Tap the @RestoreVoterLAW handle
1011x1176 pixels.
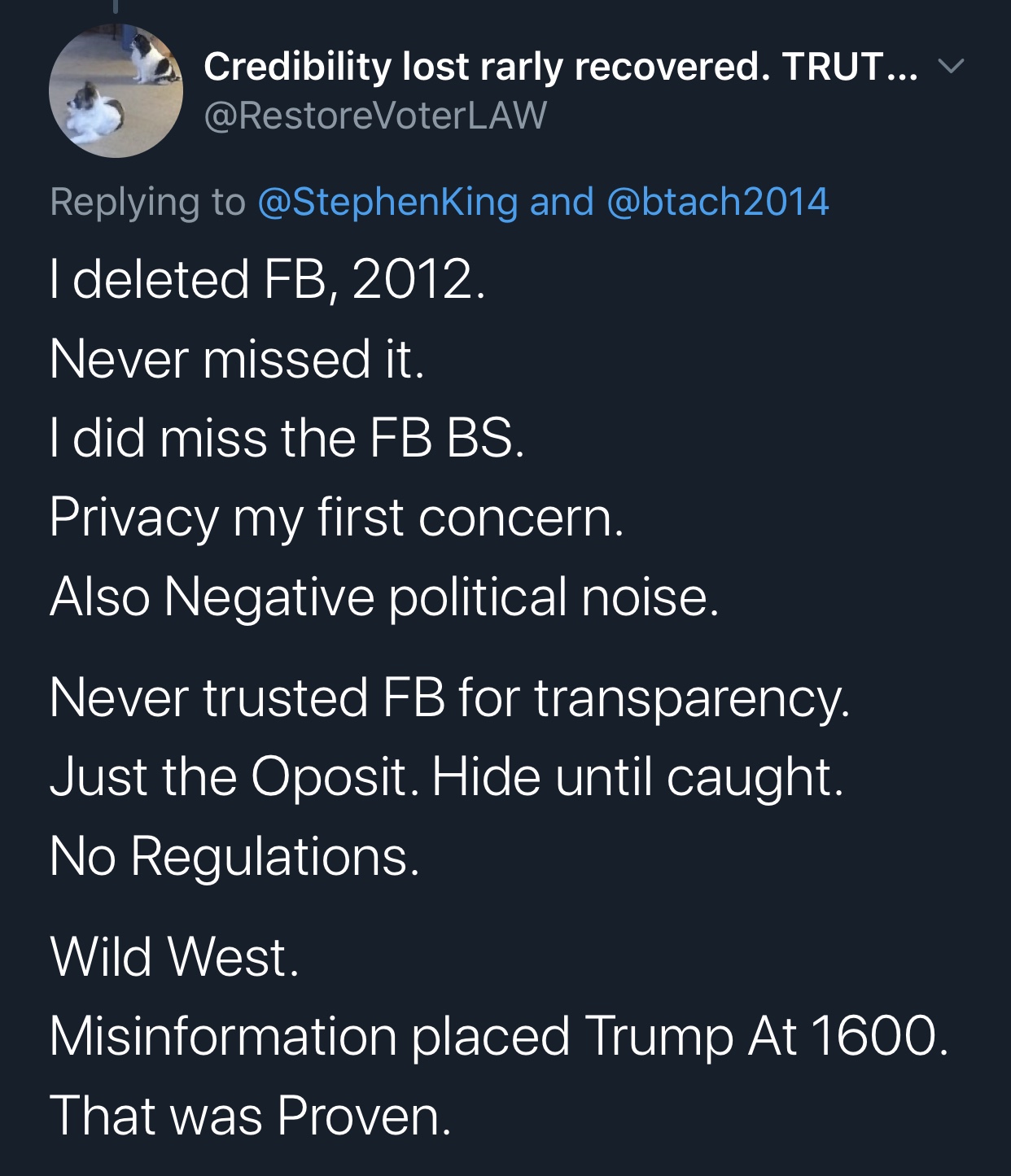(375, 115)
